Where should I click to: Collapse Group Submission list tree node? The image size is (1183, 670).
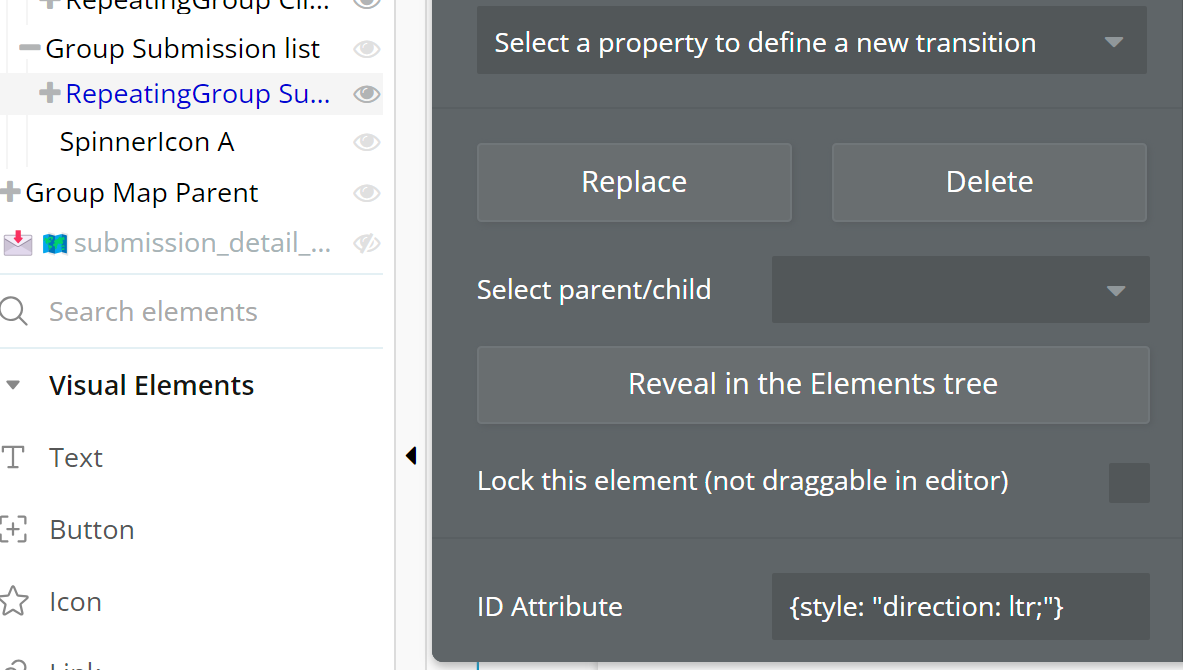(30, 48)
